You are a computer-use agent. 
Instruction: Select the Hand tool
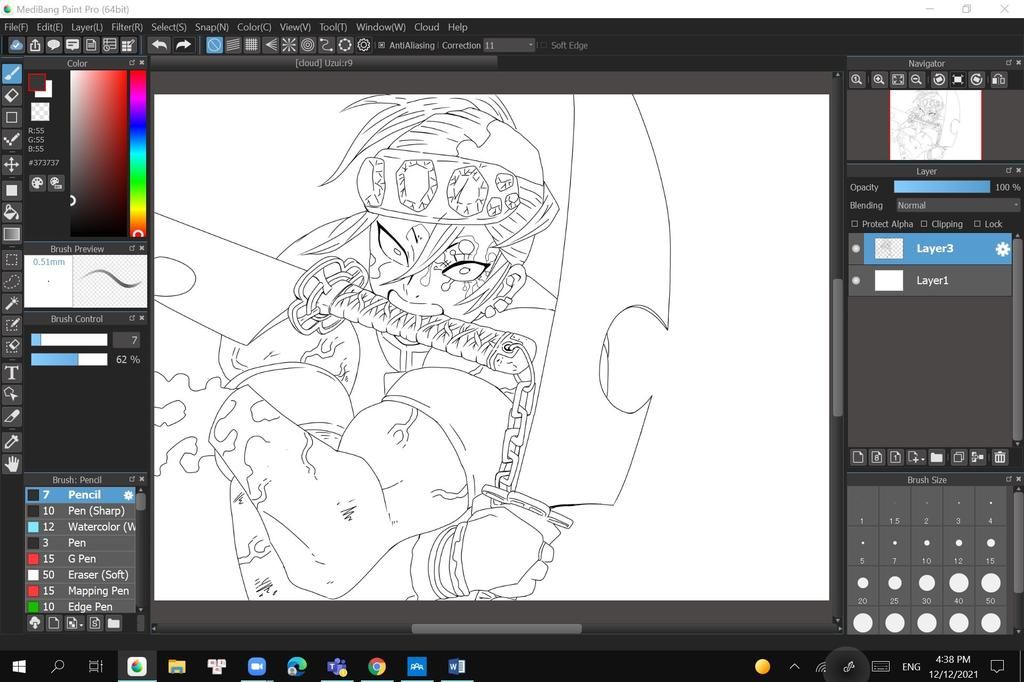[x=12, y=464]
